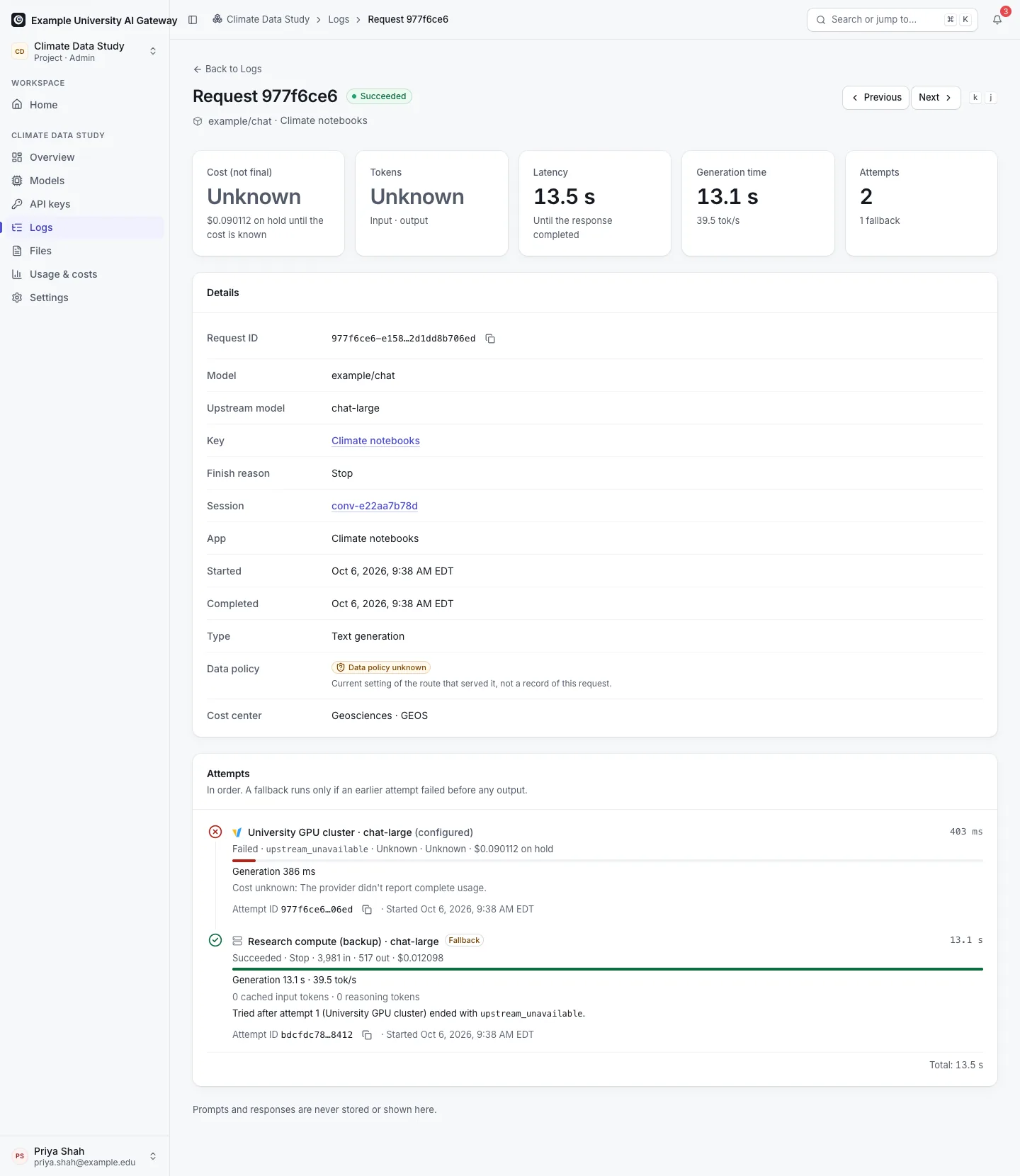Image resolution: width=1020 pixels, height=1176 pixels.
Task: Click the Climate Data Study breadcrumb icon
Action: (217, 19)
